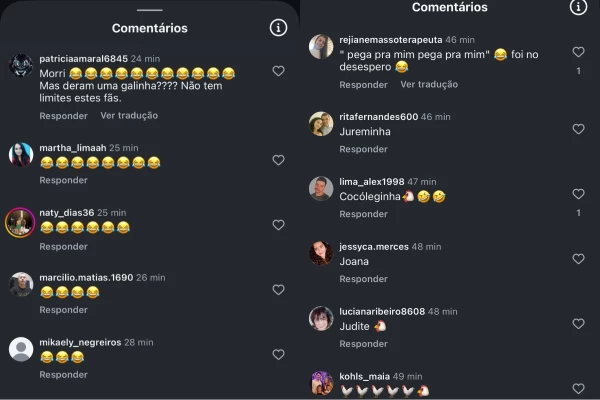Image resolution: width=600 pixels, height=400 pixels.
Task: Like rejianemassoterapeuta's comment
Action: click(578, 52)
